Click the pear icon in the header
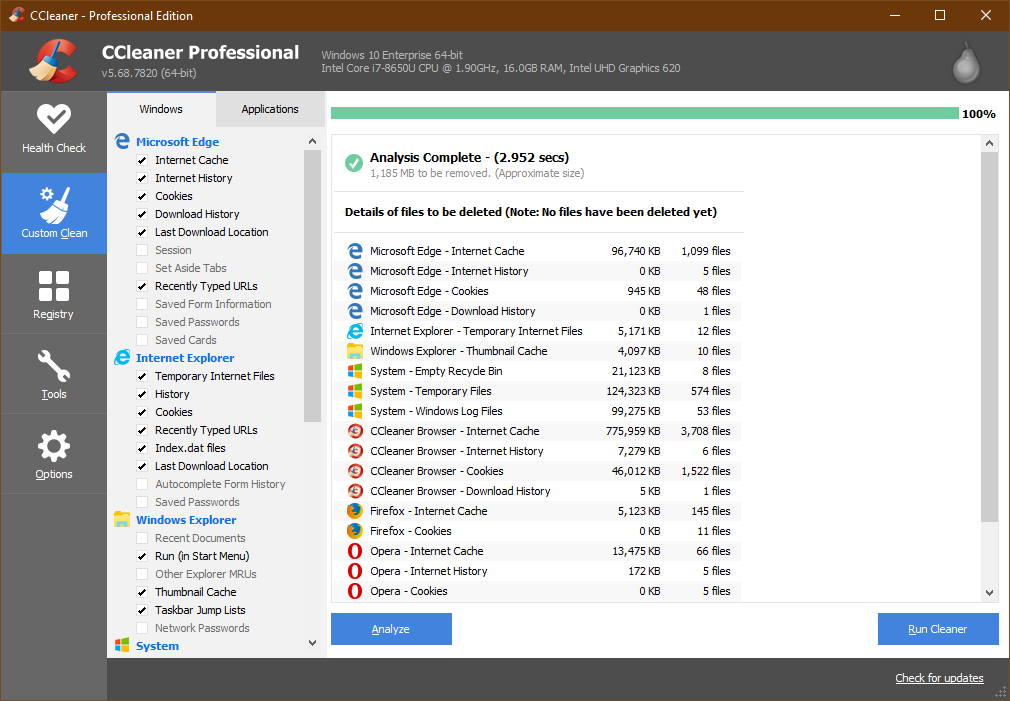1010x701 pixels. pos(965,64)
